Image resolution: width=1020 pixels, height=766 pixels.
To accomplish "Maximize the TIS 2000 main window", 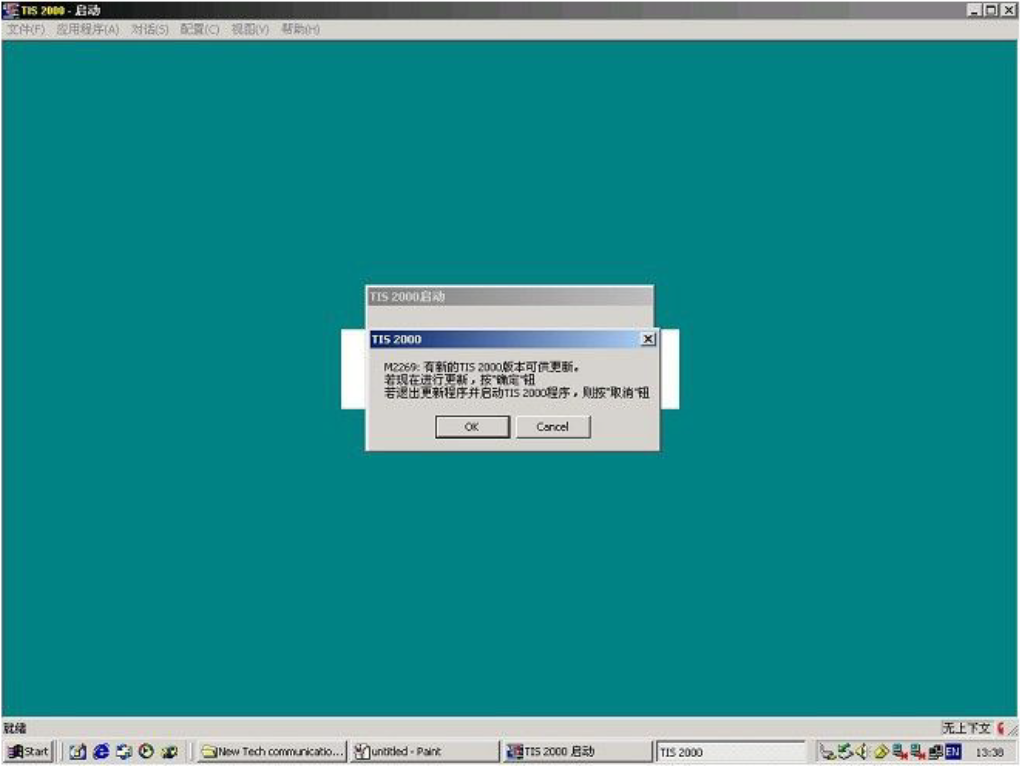I will (991, 10).
